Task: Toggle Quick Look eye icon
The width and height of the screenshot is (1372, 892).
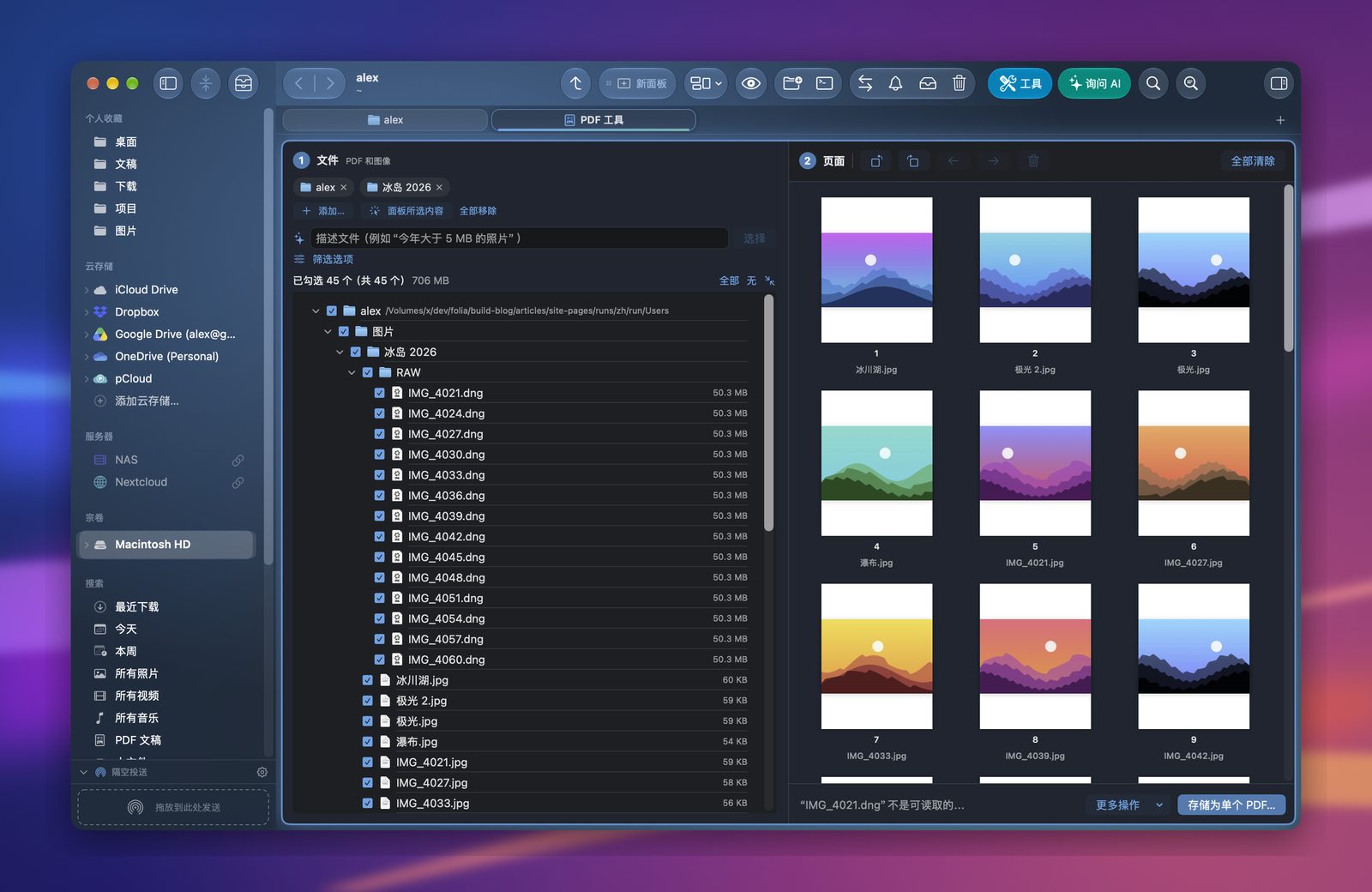Action: point(751,83)
